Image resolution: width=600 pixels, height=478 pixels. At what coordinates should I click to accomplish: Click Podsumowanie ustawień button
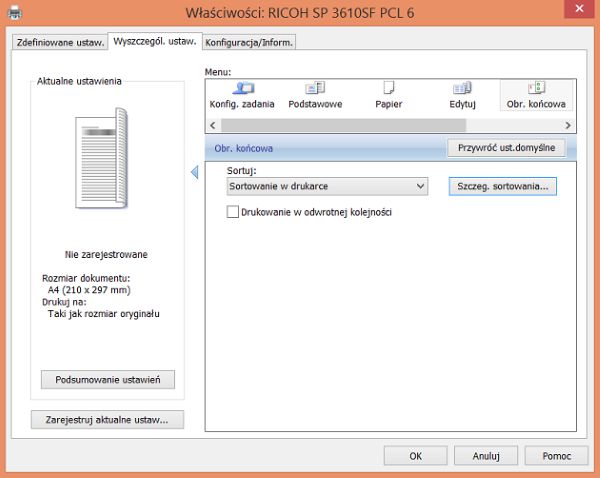tap(108, 380)
